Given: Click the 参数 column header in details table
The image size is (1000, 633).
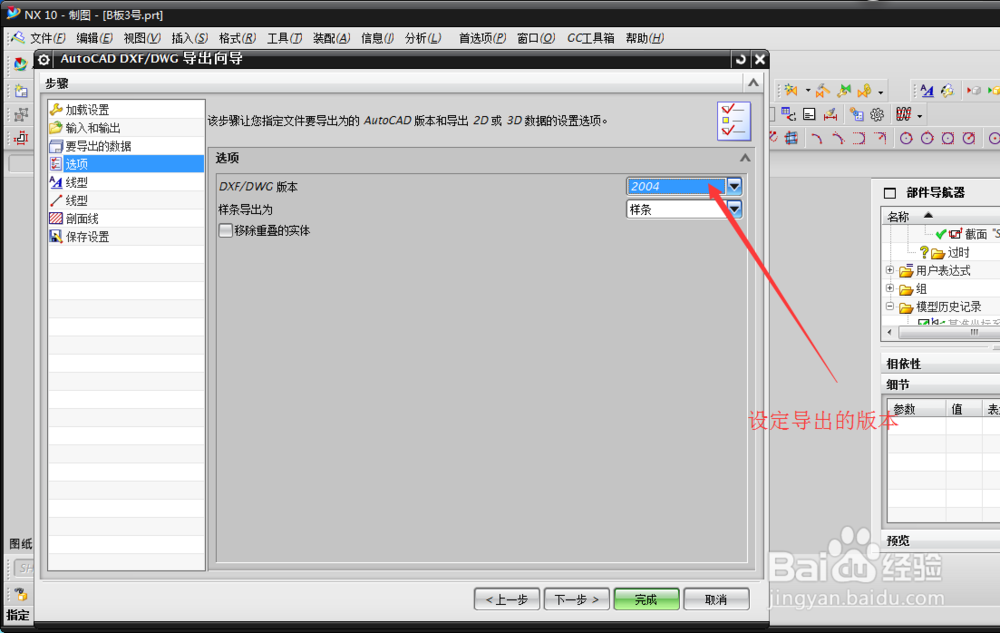Looking at the screenshot, I should coord(916,409).
